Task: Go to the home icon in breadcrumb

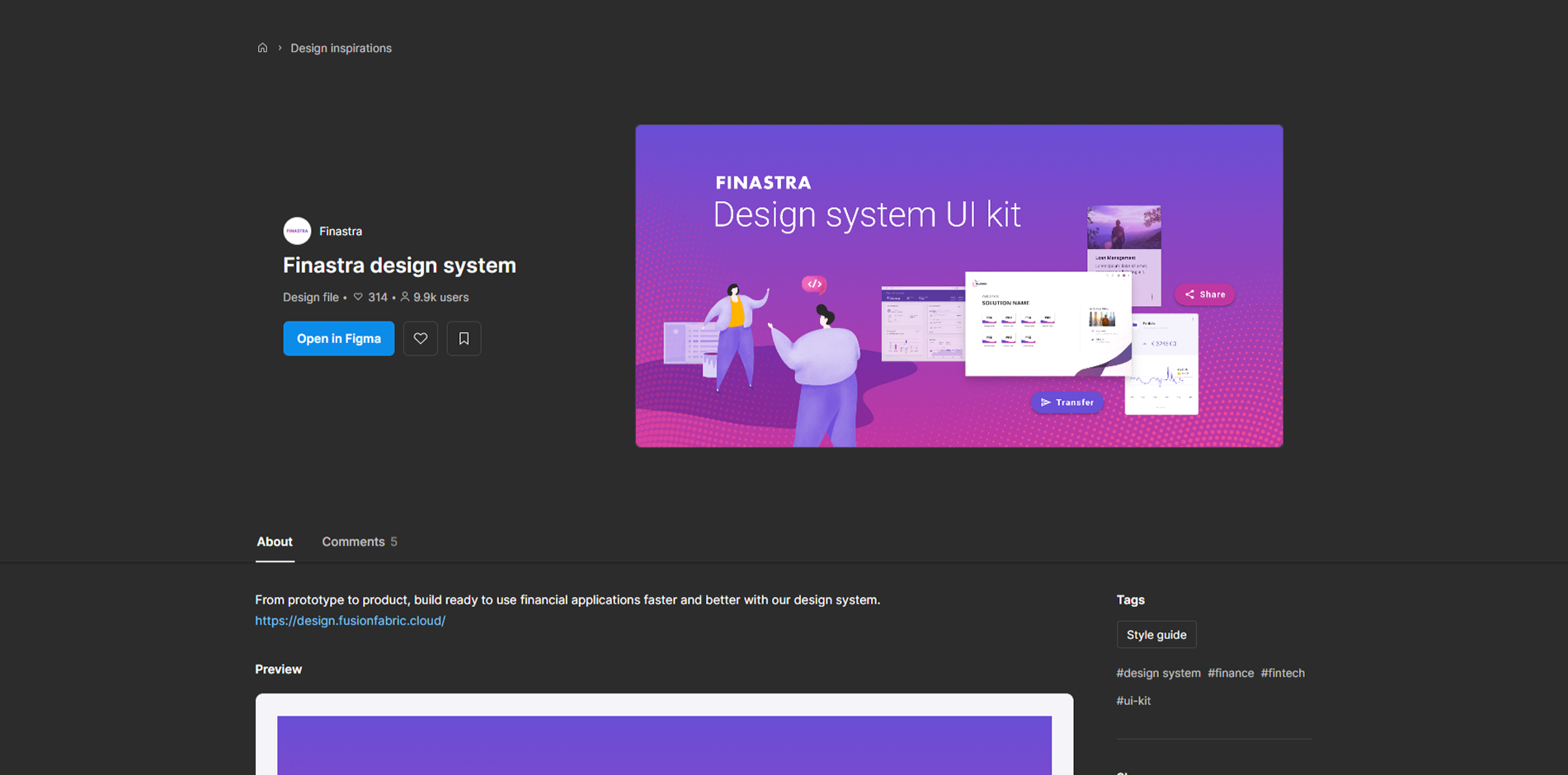Action: click(262, 48)
